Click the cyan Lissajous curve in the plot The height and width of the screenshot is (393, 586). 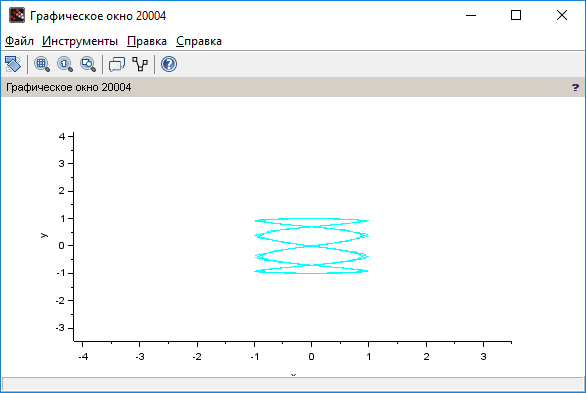coord(311,246)
